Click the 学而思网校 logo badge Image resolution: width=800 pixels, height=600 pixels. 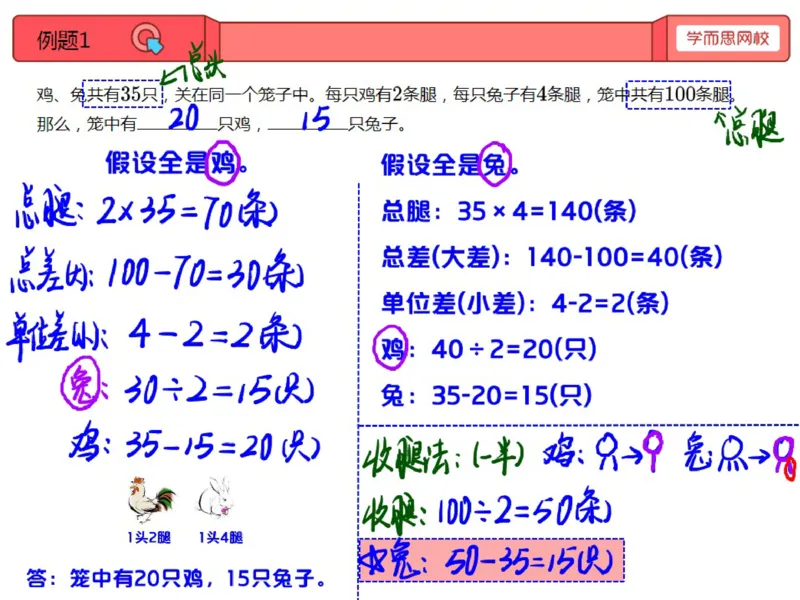[x=728, y=38]
